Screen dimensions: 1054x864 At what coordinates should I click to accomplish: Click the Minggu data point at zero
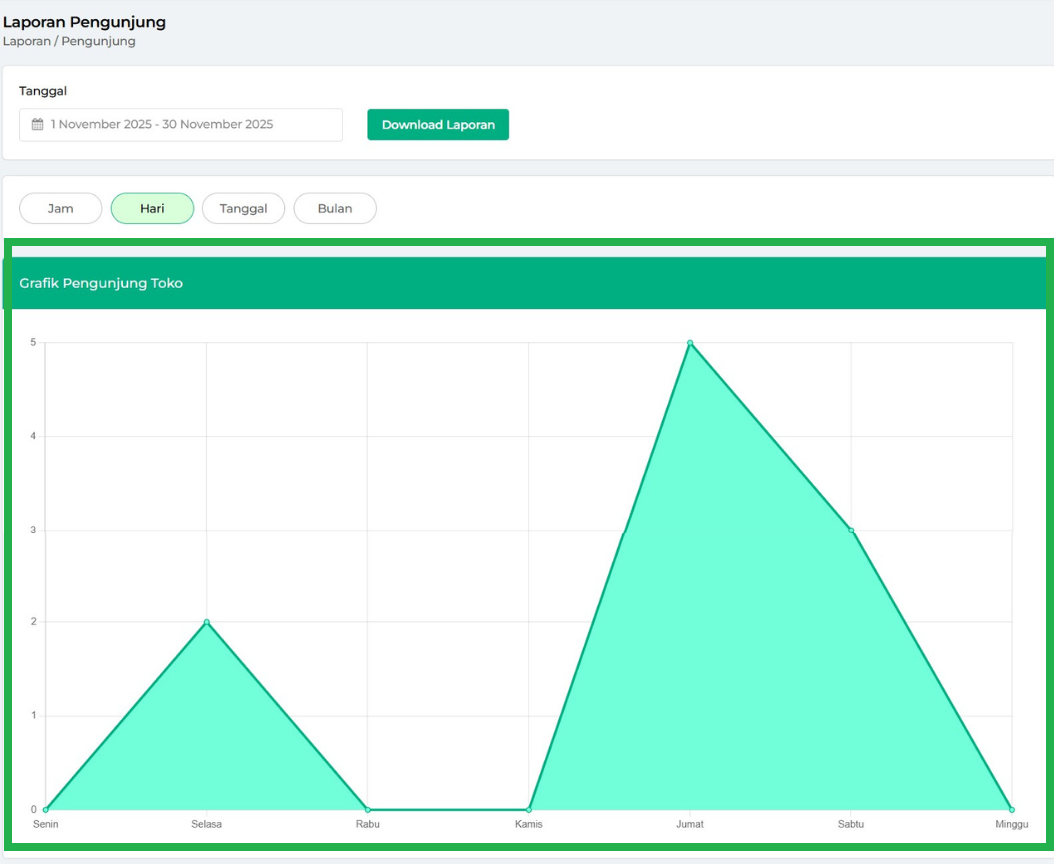1012,809
